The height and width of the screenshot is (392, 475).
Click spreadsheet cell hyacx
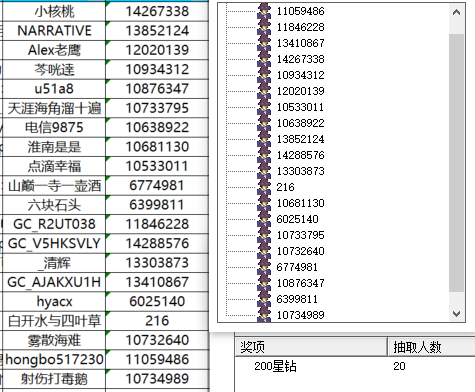click(x=54, y=301)
